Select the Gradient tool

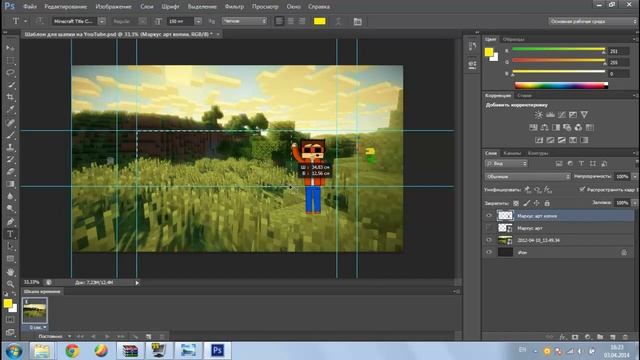tap(10, 184)
